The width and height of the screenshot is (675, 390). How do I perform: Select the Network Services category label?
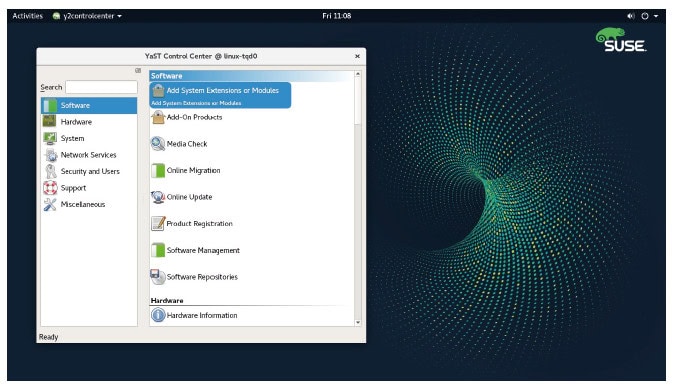click(x=88, y=155)
